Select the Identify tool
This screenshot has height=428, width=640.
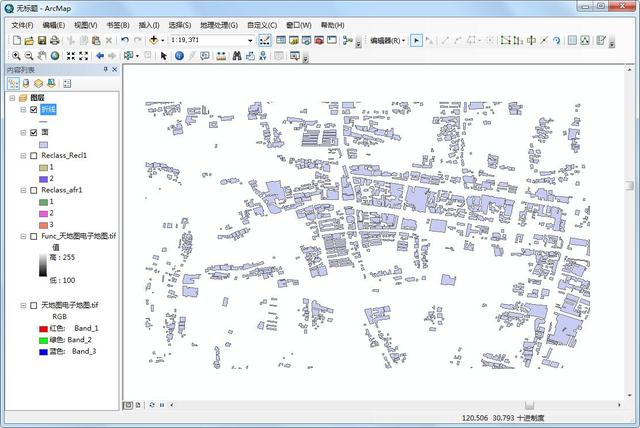[179, 56]
